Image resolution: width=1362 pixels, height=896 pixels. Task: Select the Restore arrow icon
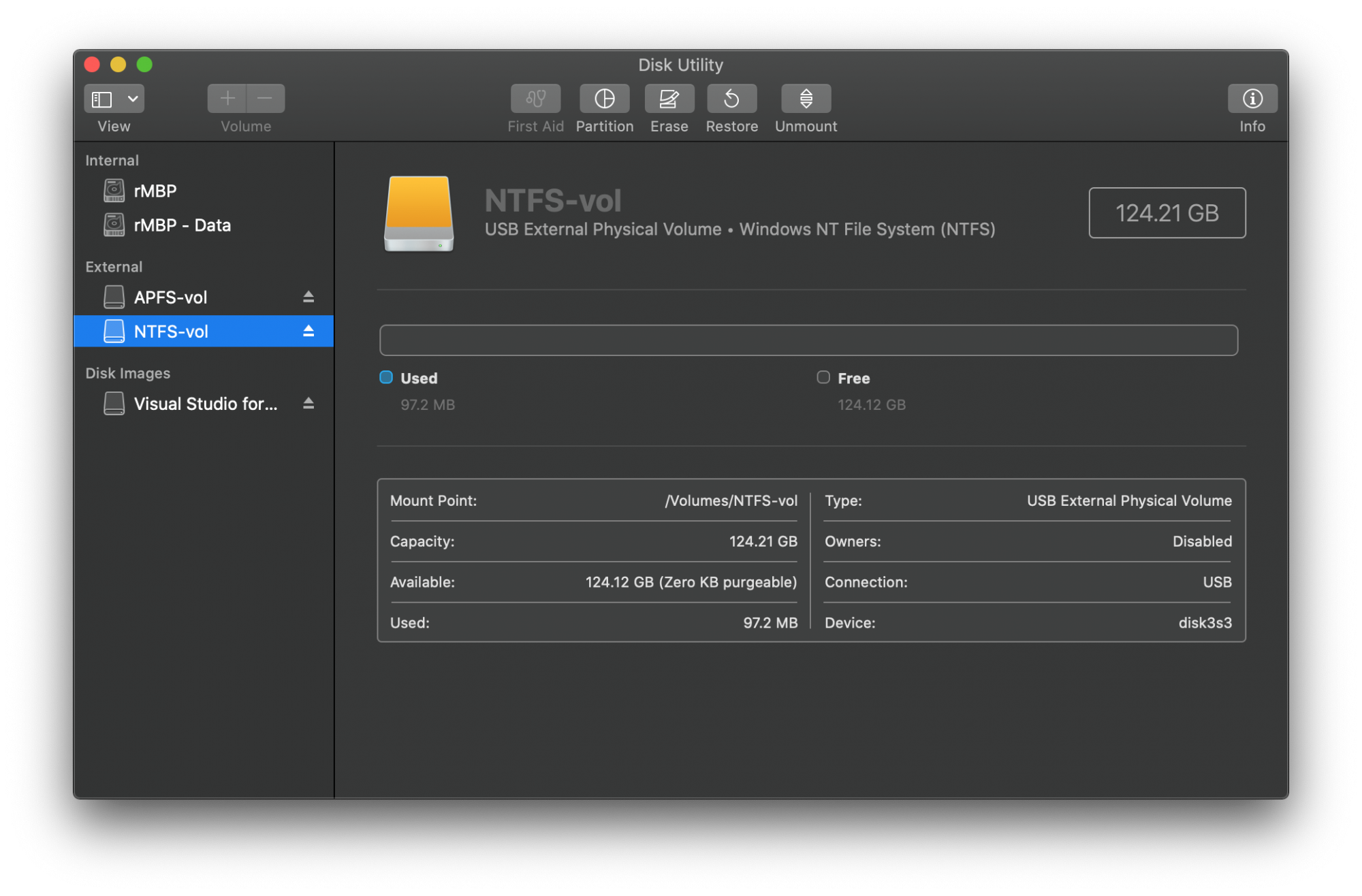(x=731, y=99)
